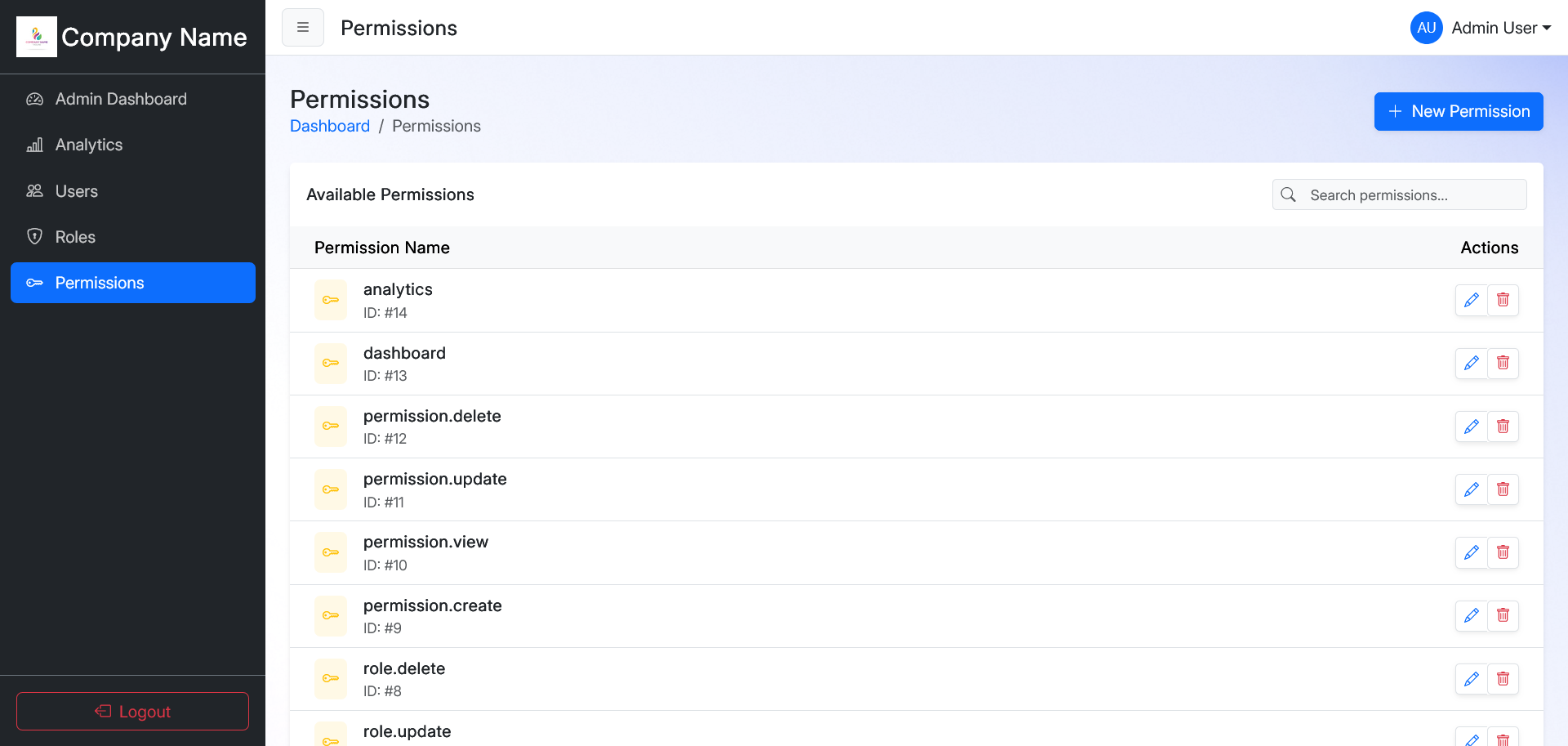Open Admin Dashboard in the sidebar
Screen dimensions: 1568x746
121,99
